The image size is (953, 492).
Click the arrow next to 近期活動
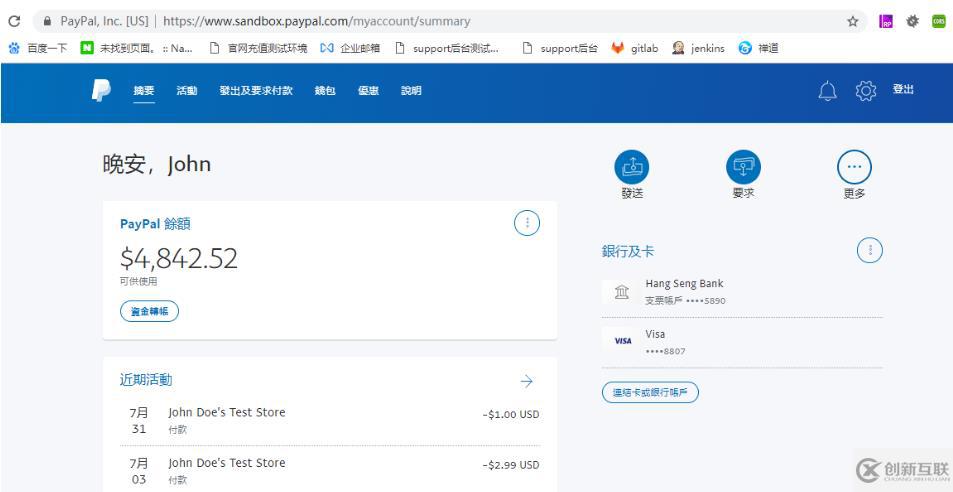[x=526, y=381]
